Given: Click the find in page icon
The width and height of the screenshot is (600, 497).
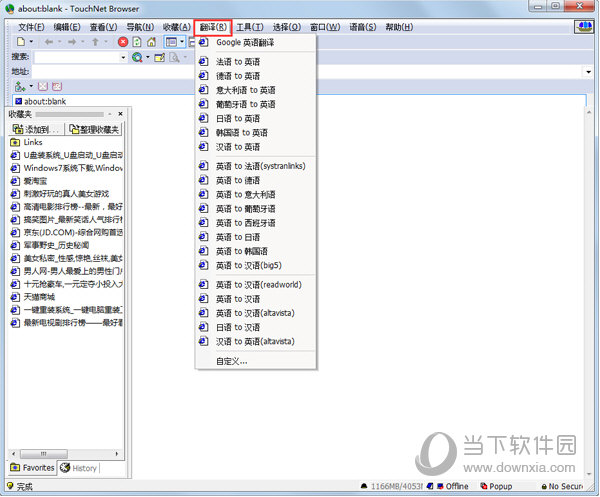Looking at the screenshot, I should (x=174, y=57).
